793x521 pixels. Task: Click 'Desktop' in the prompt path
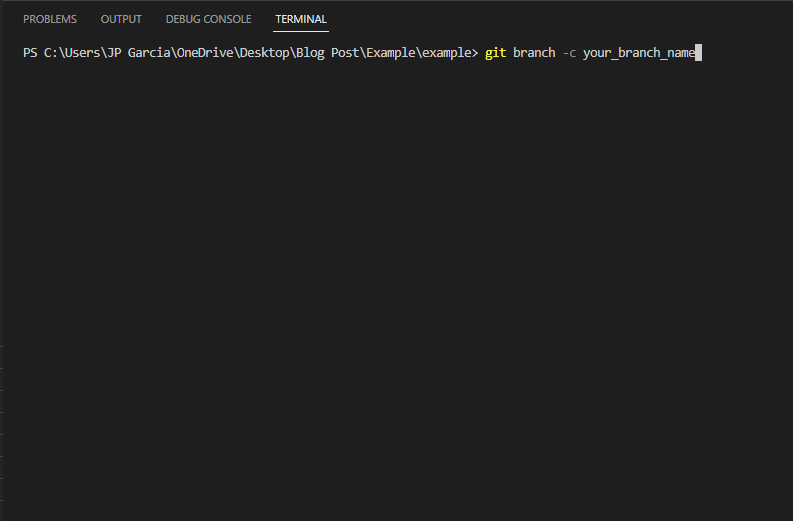point(264,53)
